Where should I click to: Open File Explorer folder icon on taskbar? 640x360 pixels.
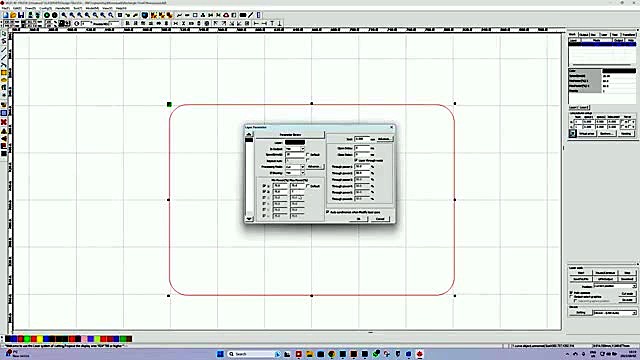click(309, 354)
